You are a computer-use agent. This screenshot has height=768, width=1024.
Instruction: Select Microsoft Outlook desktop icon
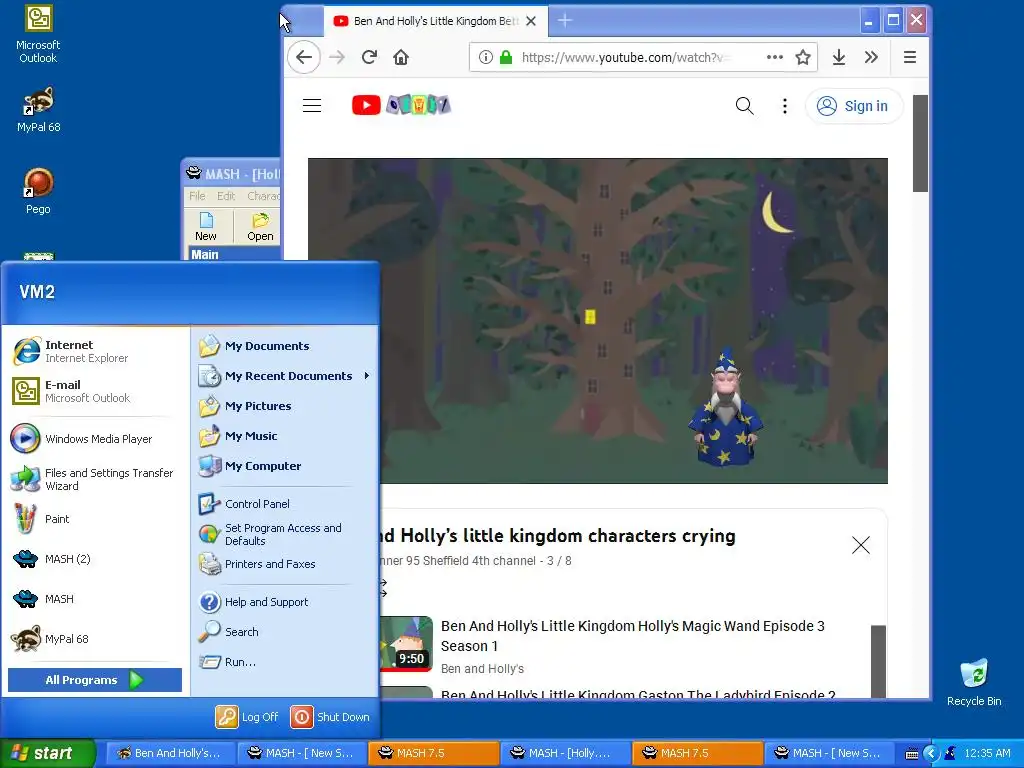pos(38,35)
